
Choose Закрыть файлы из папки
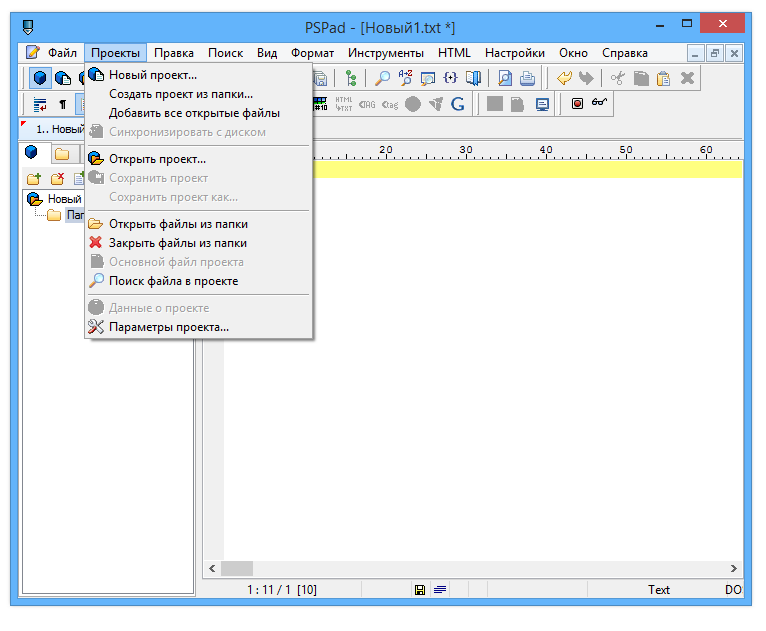(199, 243)
